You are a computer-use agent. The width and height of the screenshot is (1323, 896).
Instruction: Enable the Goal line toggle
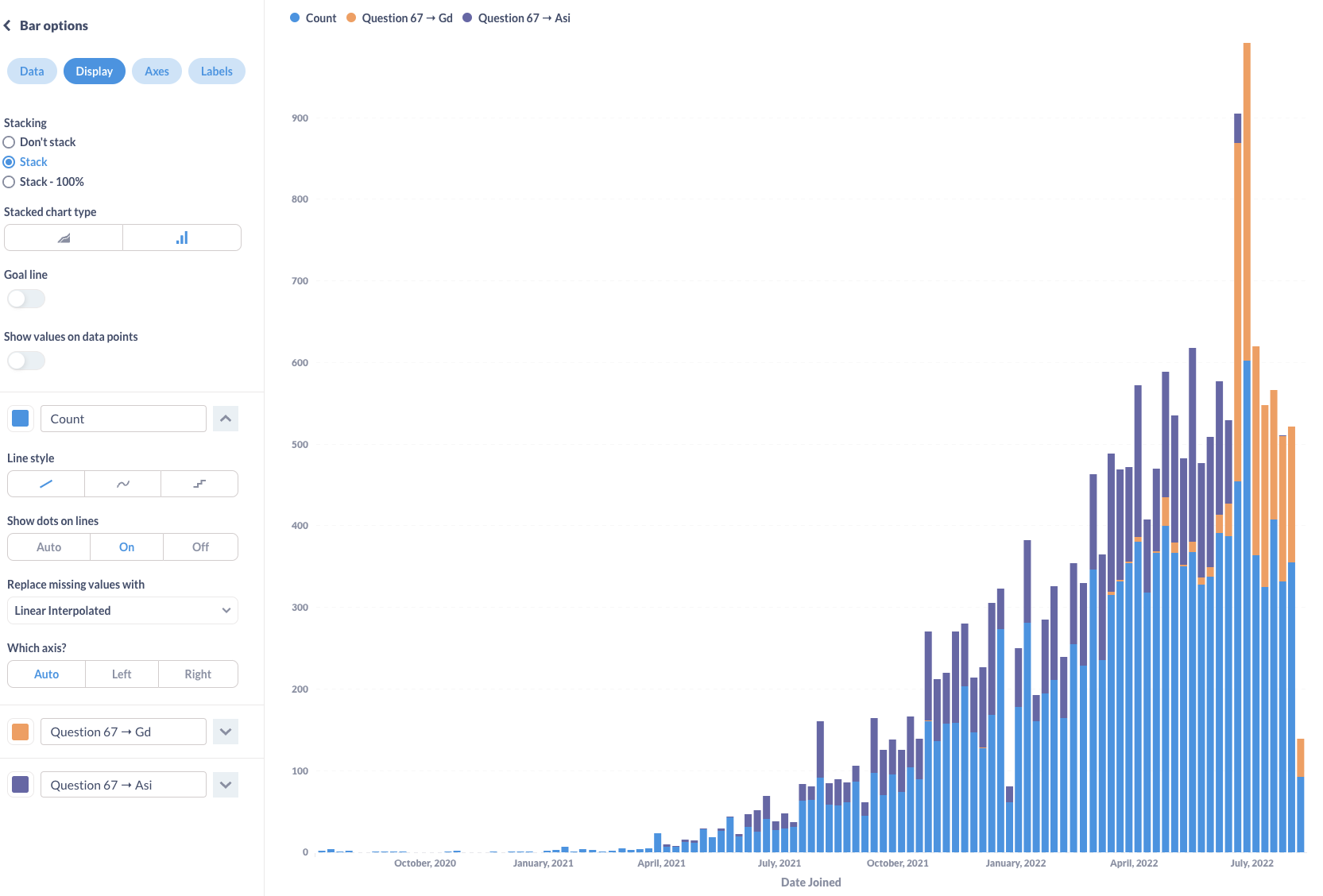click(x=25, y=299)
